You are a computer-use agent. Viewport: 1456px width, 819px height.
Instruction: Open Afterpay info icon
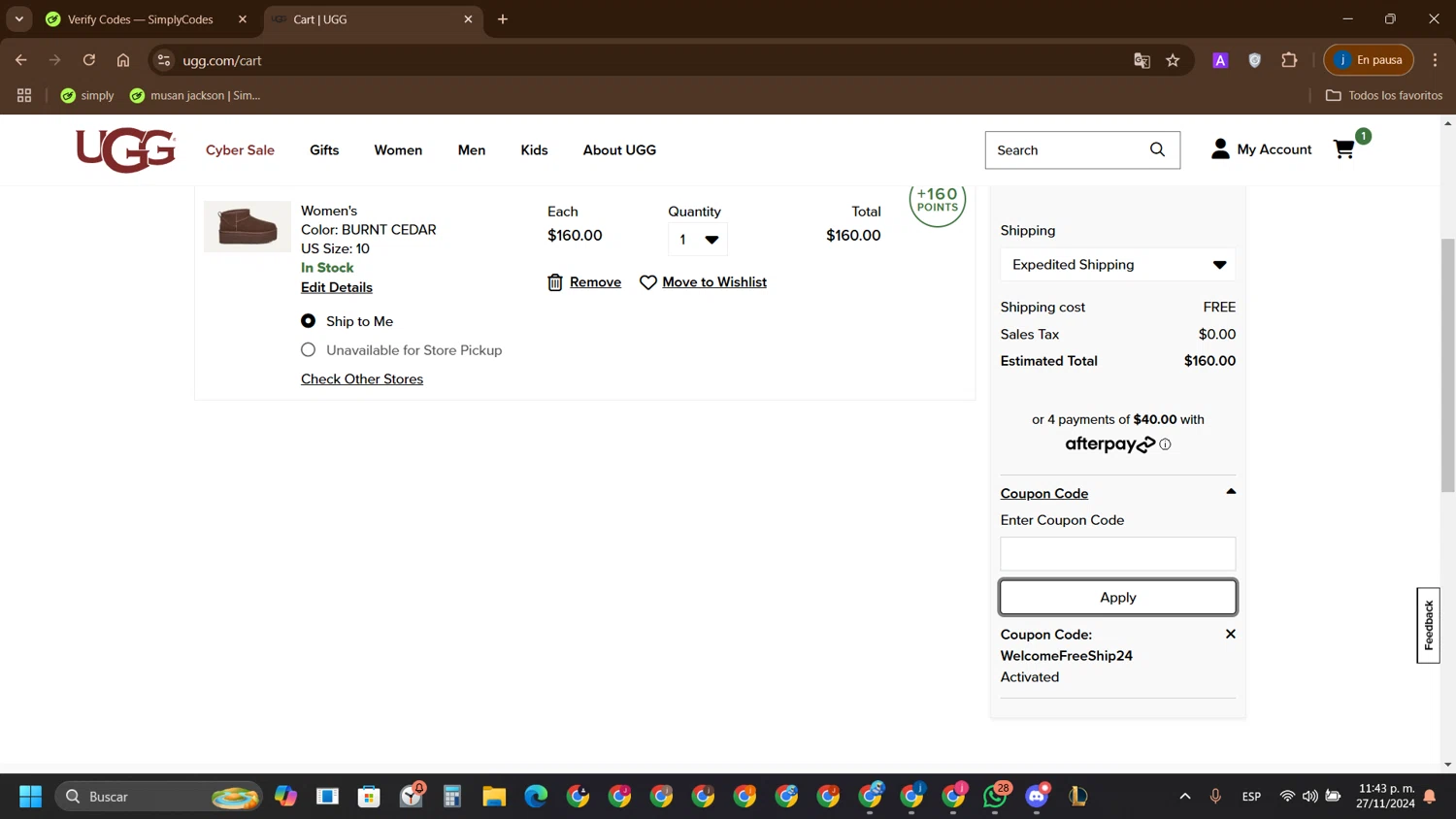coord(1165,444)
